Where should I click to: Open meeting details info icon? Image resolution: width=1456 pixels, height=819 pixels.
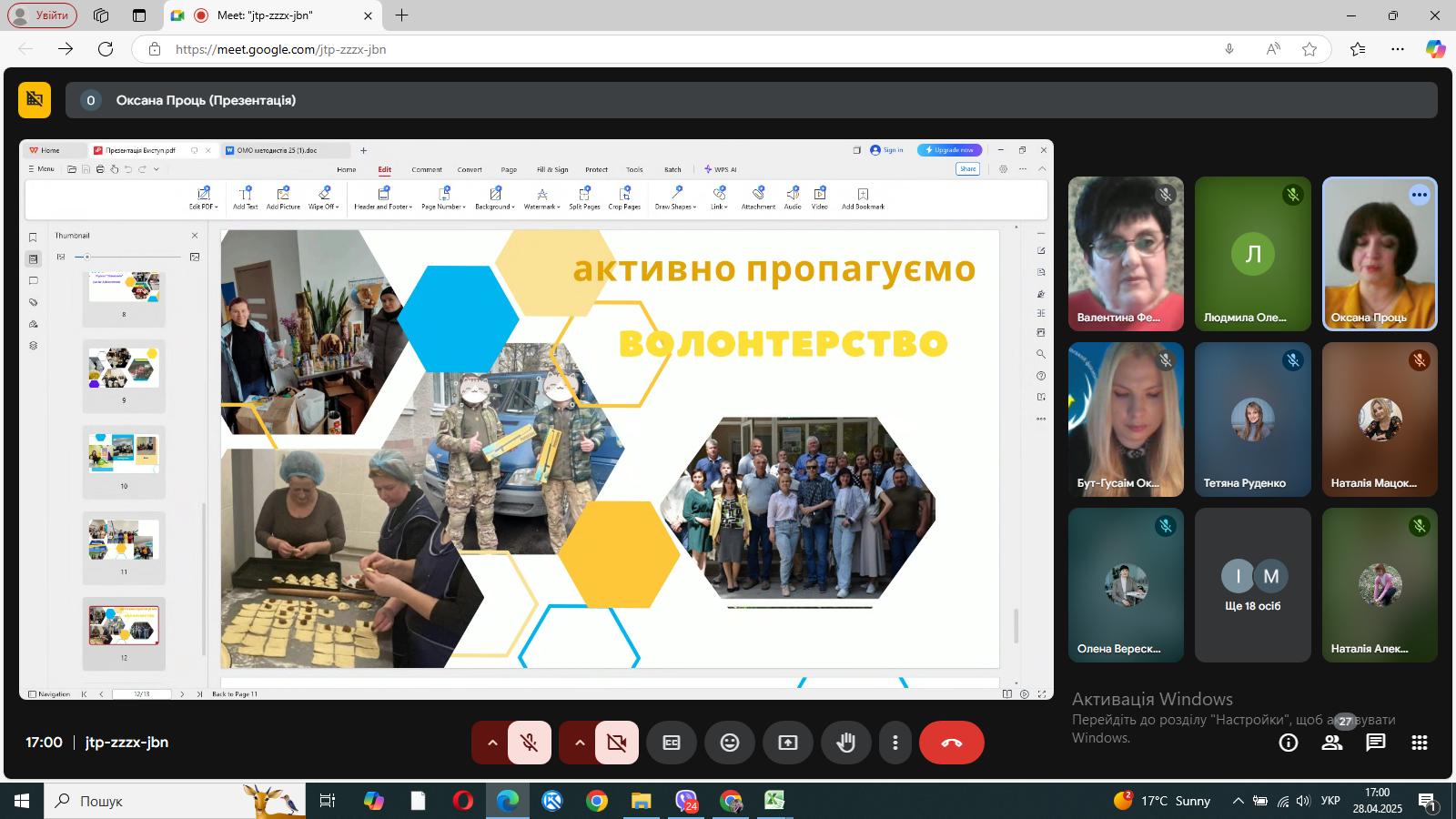pos(1288,743)
